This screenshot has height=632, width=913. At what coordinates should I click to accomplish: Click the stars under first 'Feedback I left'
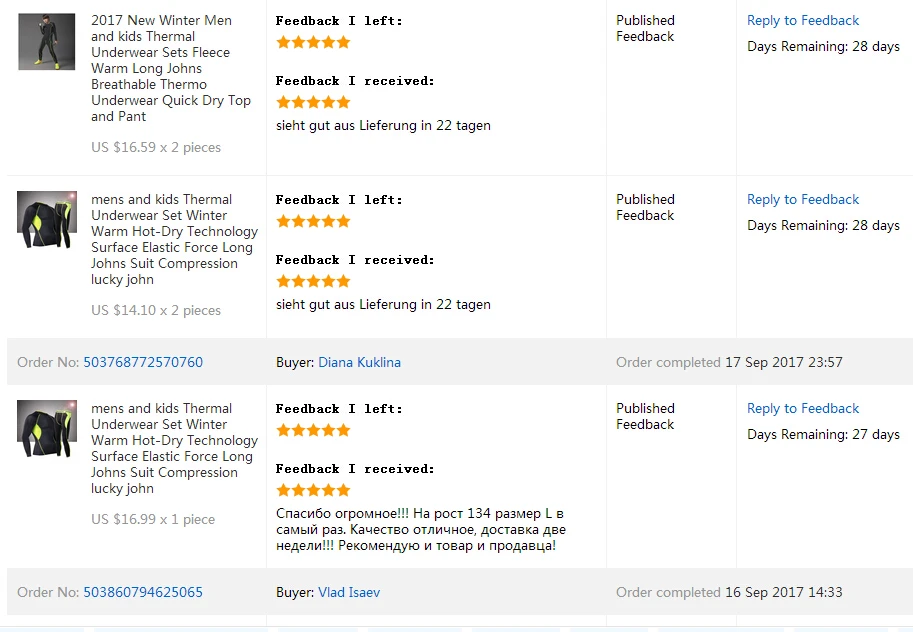[313, 42]
